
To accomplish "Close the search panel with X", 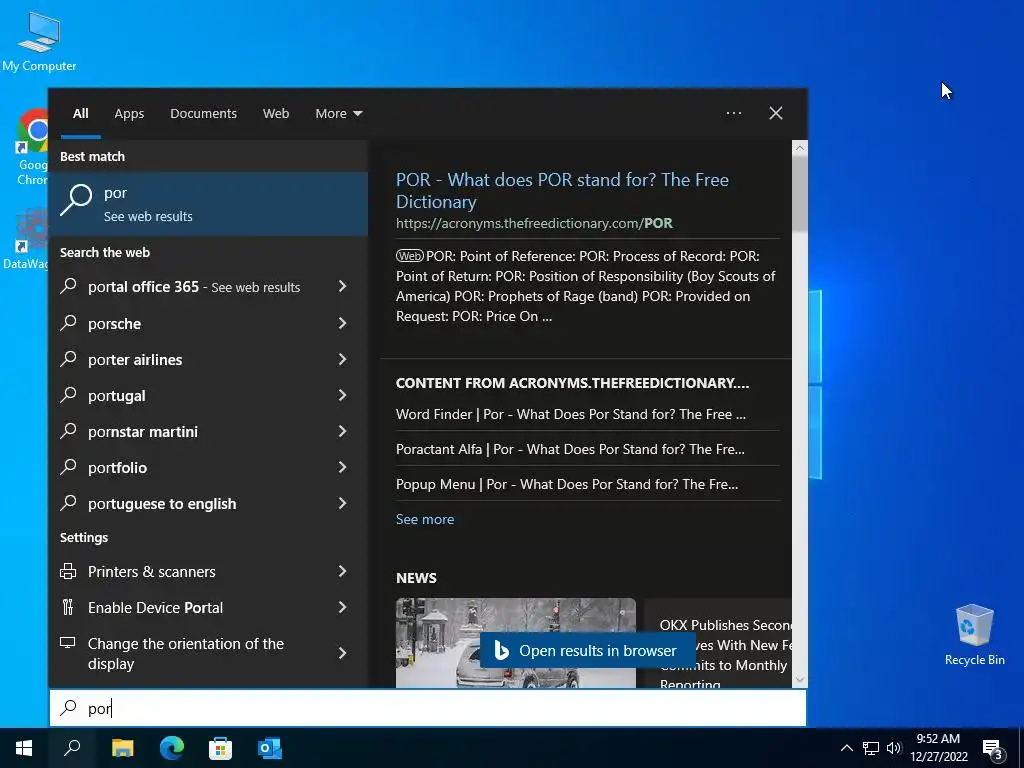I will pyautogui.click(x=776, y=113).
